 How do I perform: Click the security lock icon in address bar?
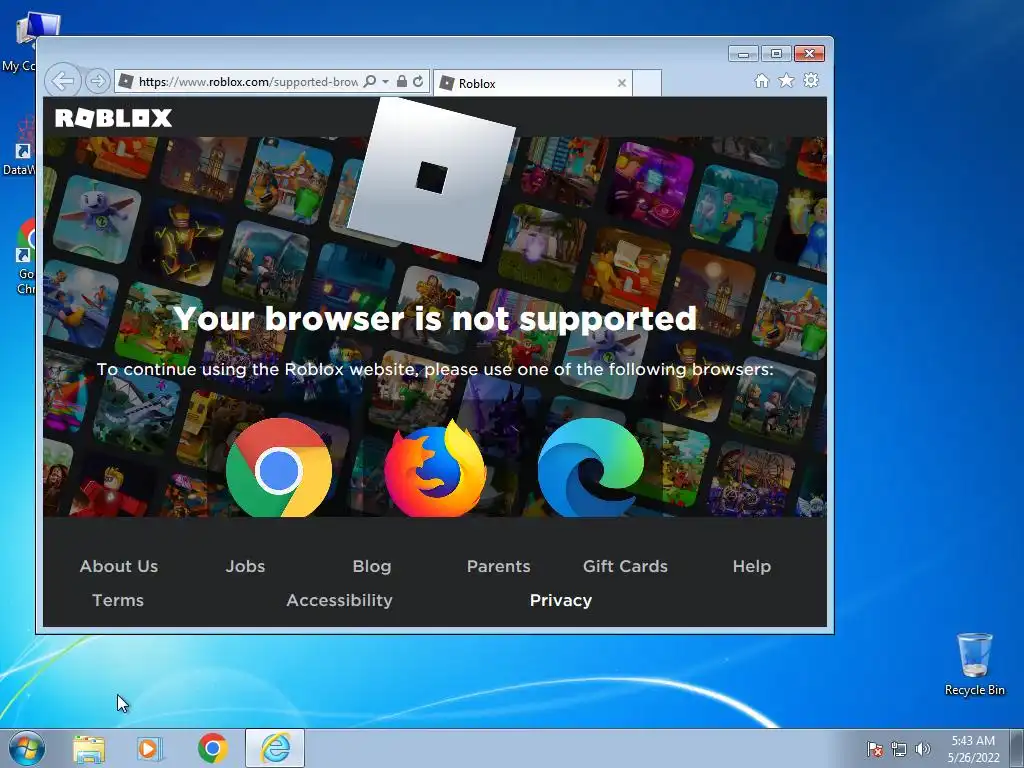point(402,82)
